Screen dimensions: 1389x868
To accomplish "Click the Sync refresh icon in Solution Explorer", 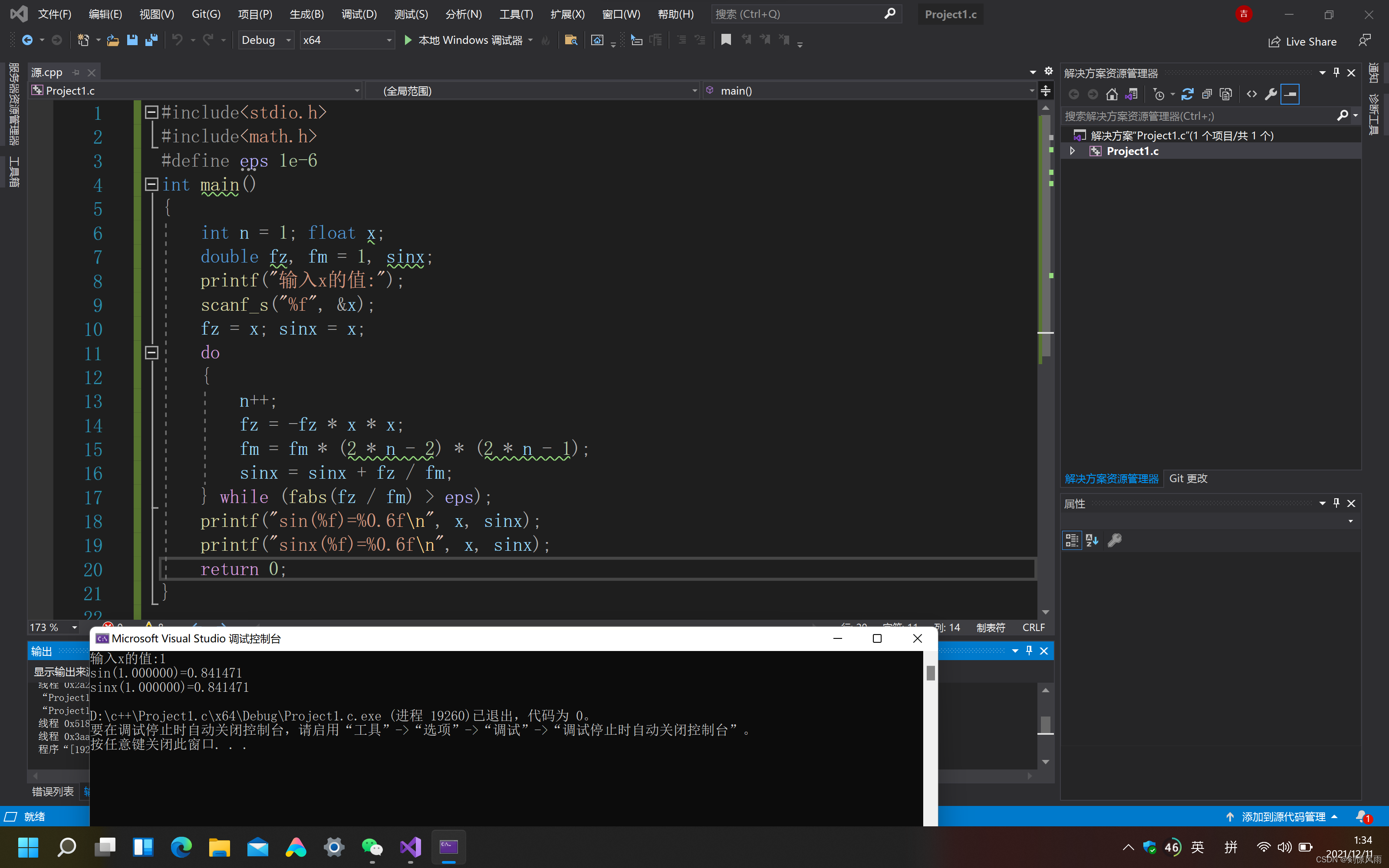I will 1188,94.
